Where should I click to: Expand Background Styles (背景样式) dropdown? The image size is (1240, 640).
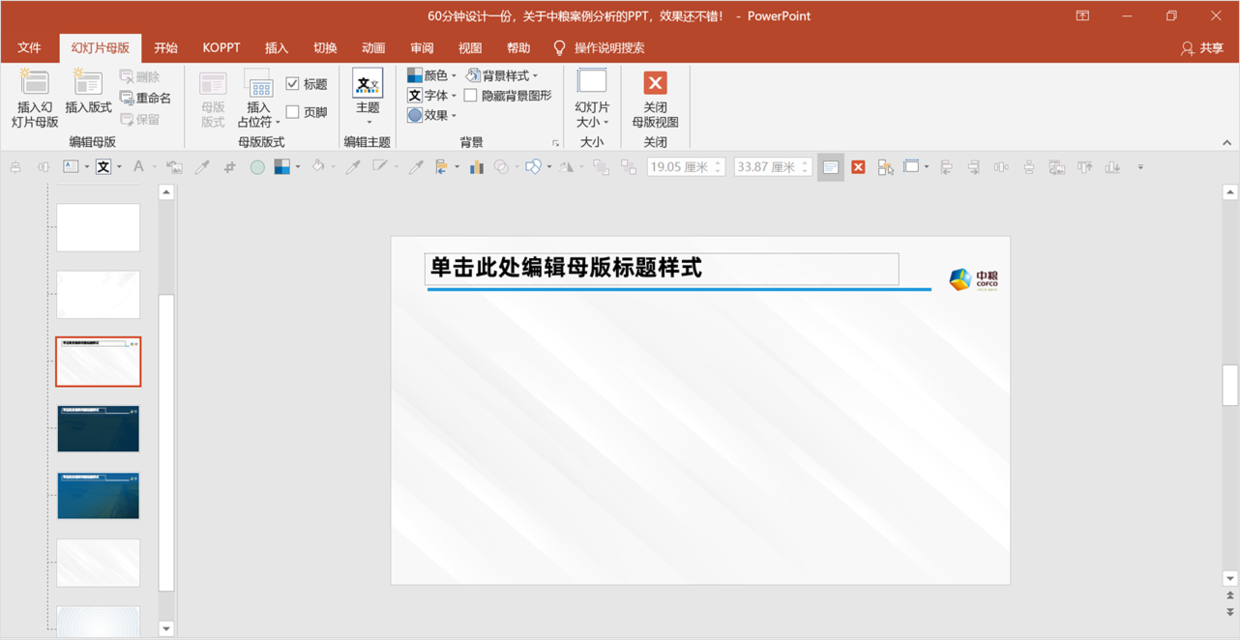point(502,76)
